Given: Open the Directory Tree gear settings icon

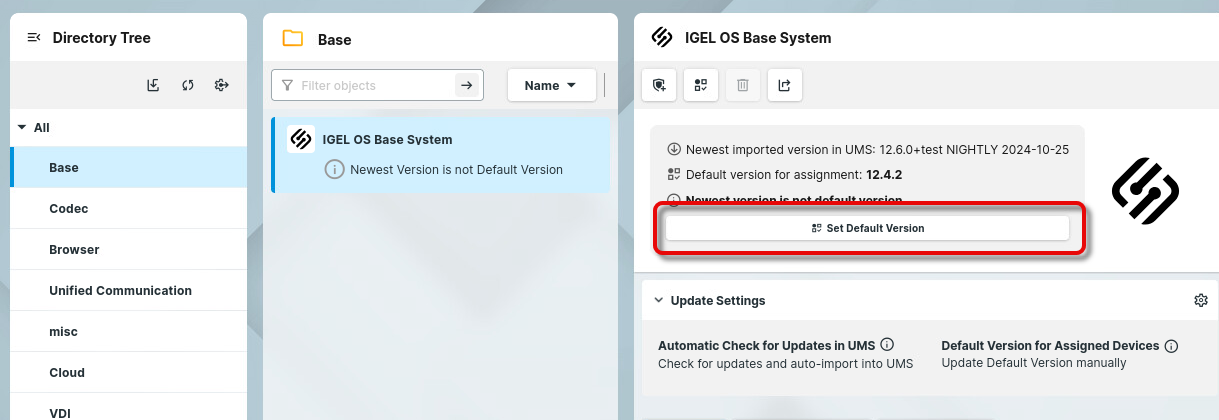Looking at the screenshot, I should pos(222,86).
